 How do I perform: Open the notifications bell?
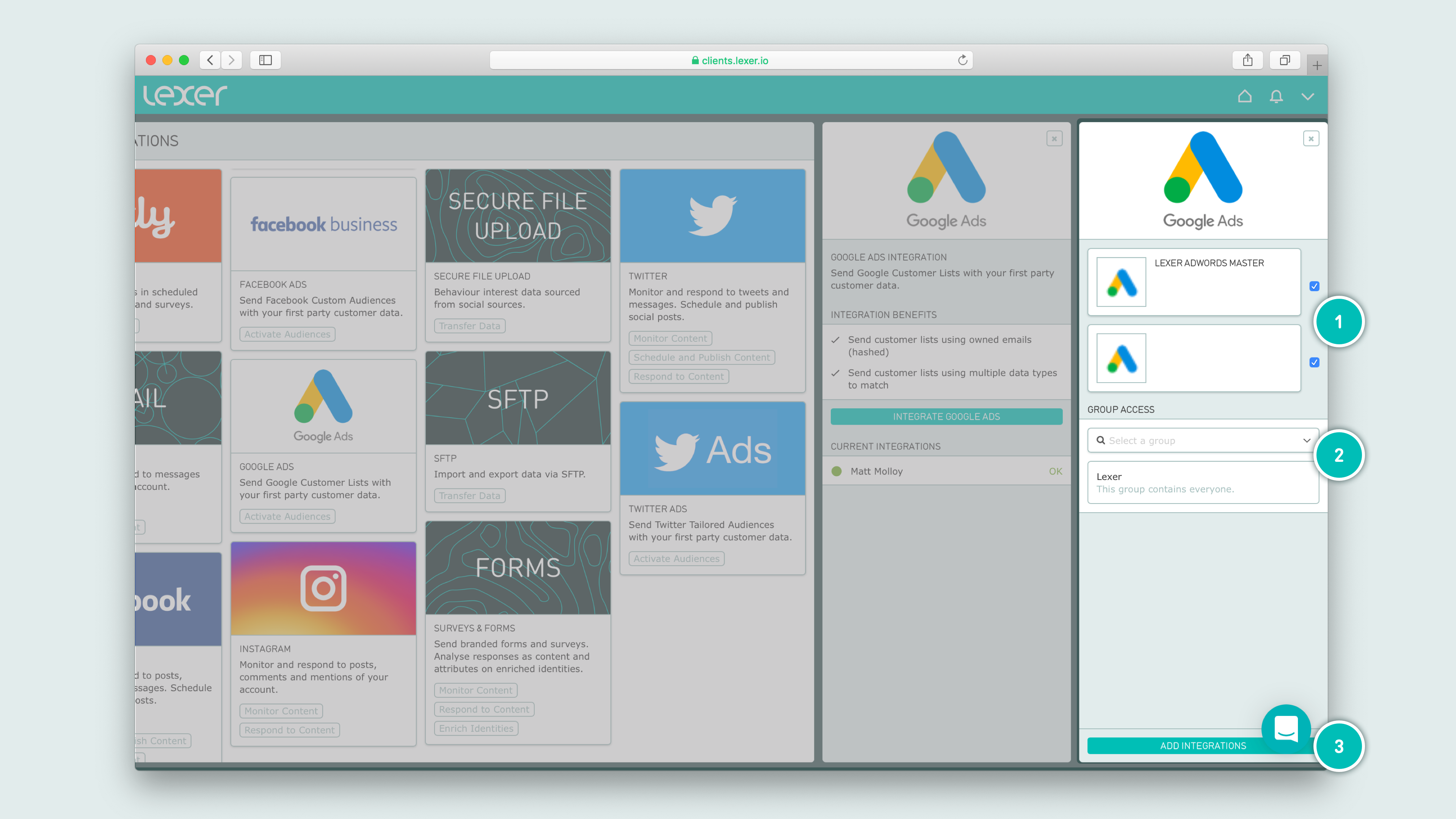[x=1276, y=96]
